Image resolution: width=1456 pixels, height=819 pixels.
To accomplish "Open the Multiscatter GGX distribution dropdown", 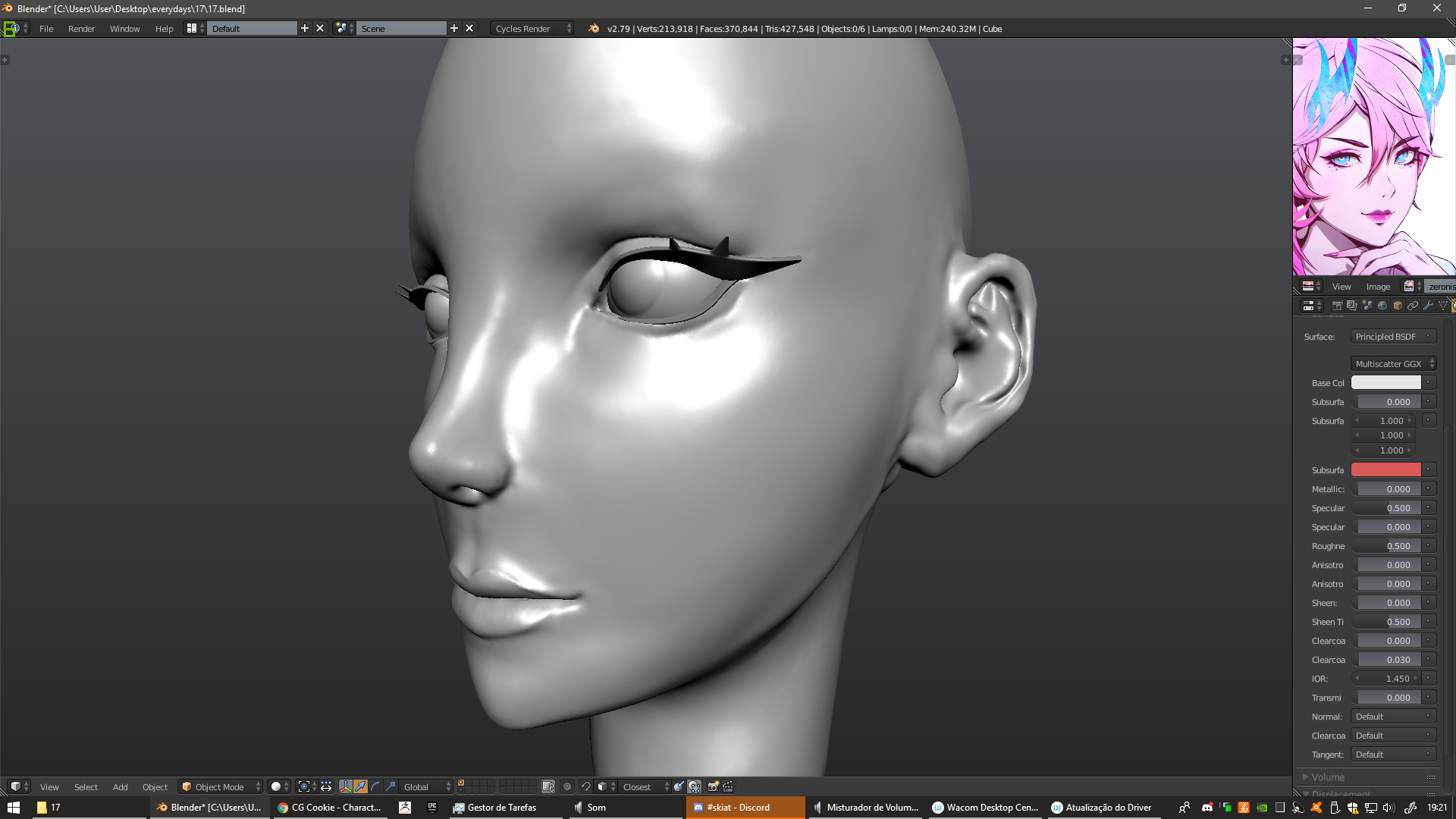I will 1393,364.
